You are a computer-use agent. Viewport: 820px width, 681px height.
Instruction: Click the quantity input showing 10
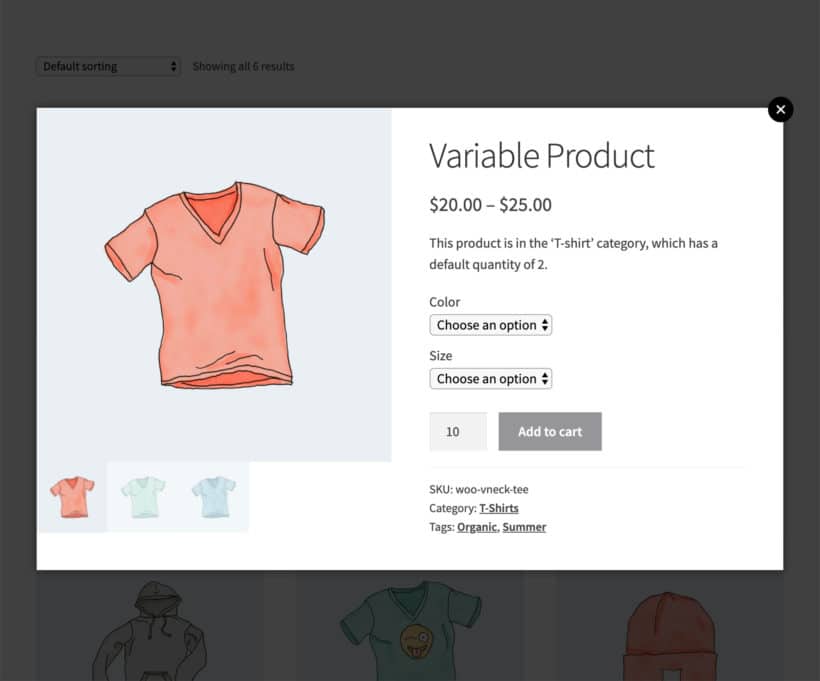point(457,431)
